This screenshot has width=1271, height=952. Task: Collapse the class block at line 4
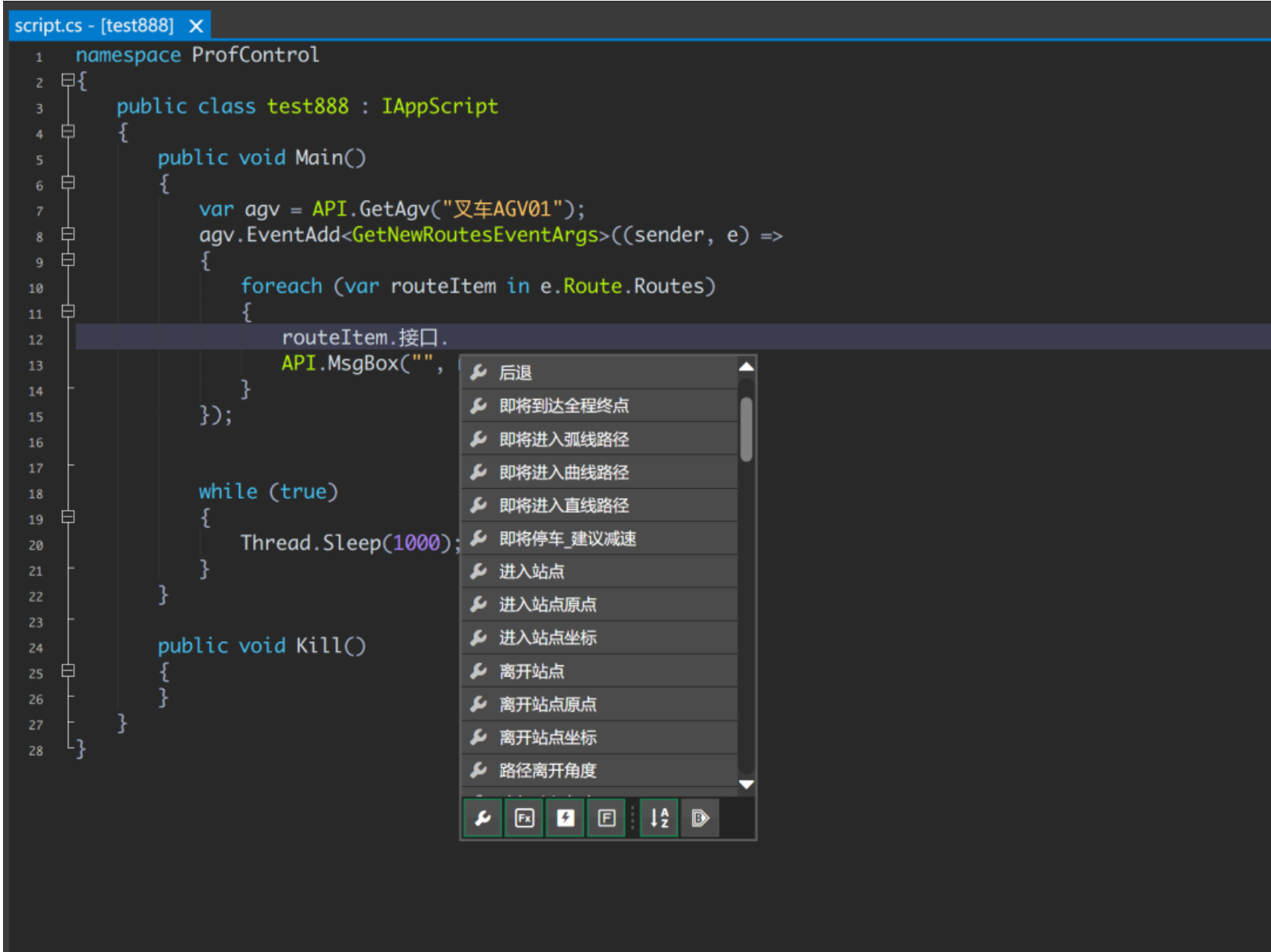click(x=68, y=131)
